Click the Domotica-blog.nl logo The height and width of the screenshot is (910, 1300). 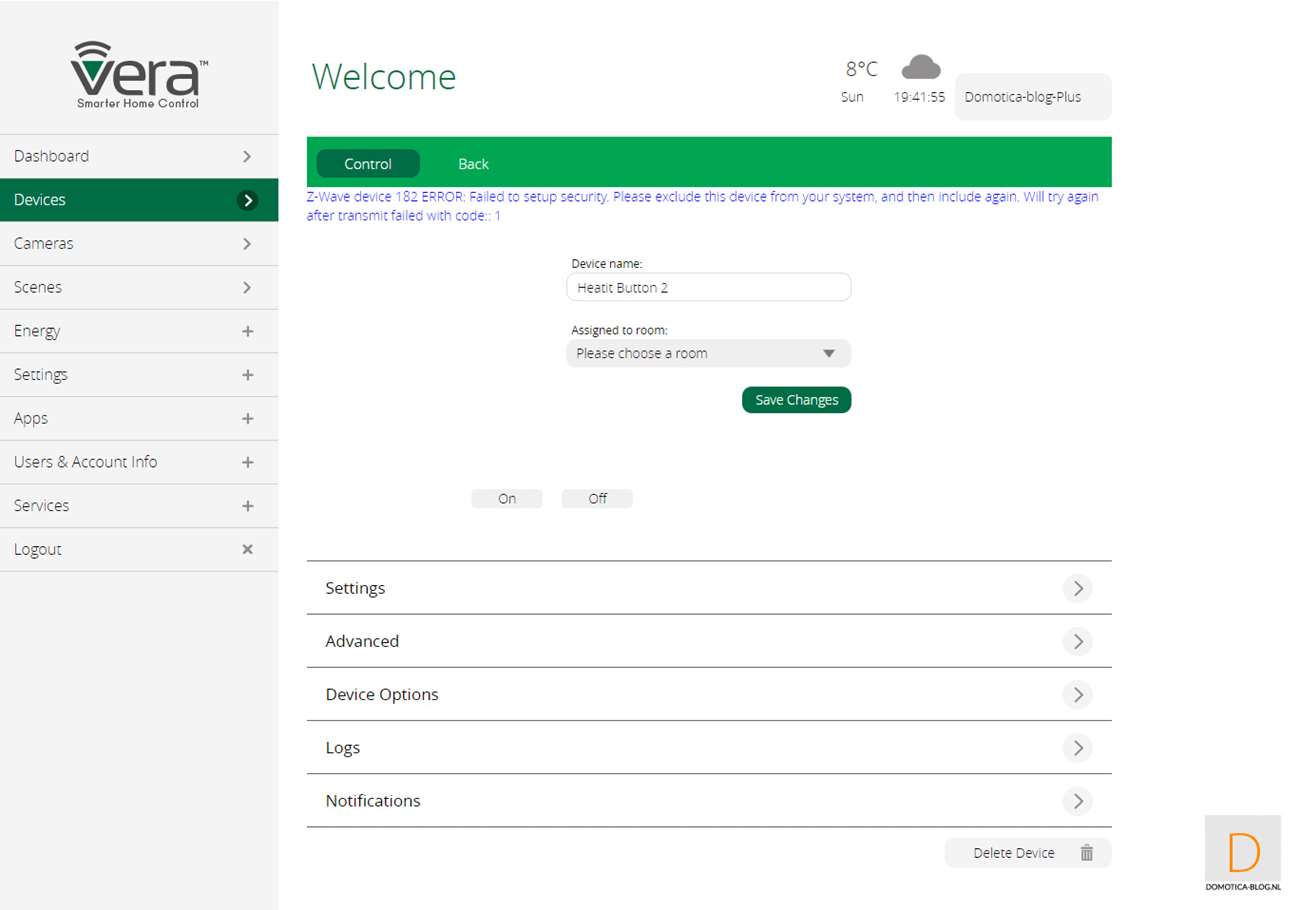1243,852
